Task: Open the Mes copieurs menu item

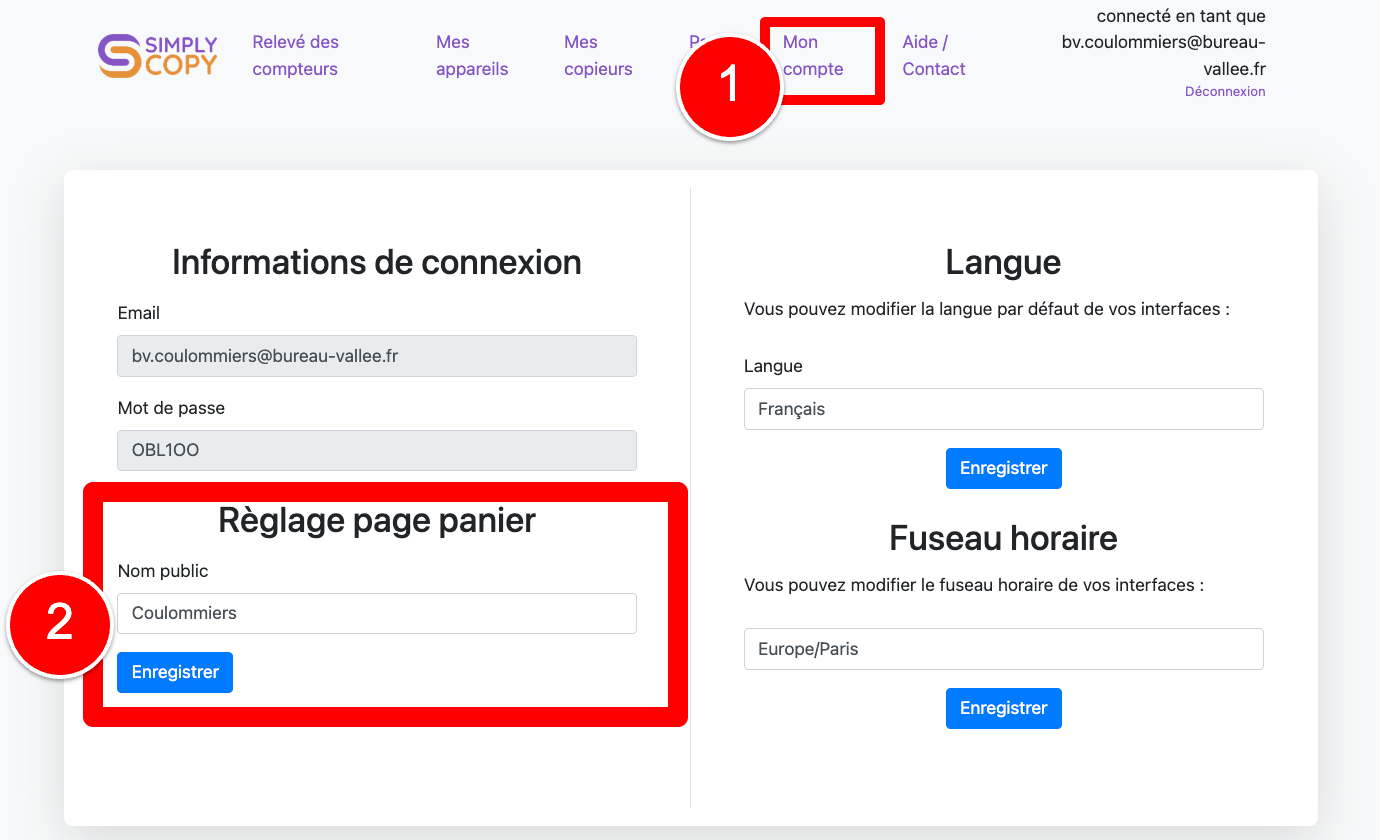Action: (x=598, y=56)
